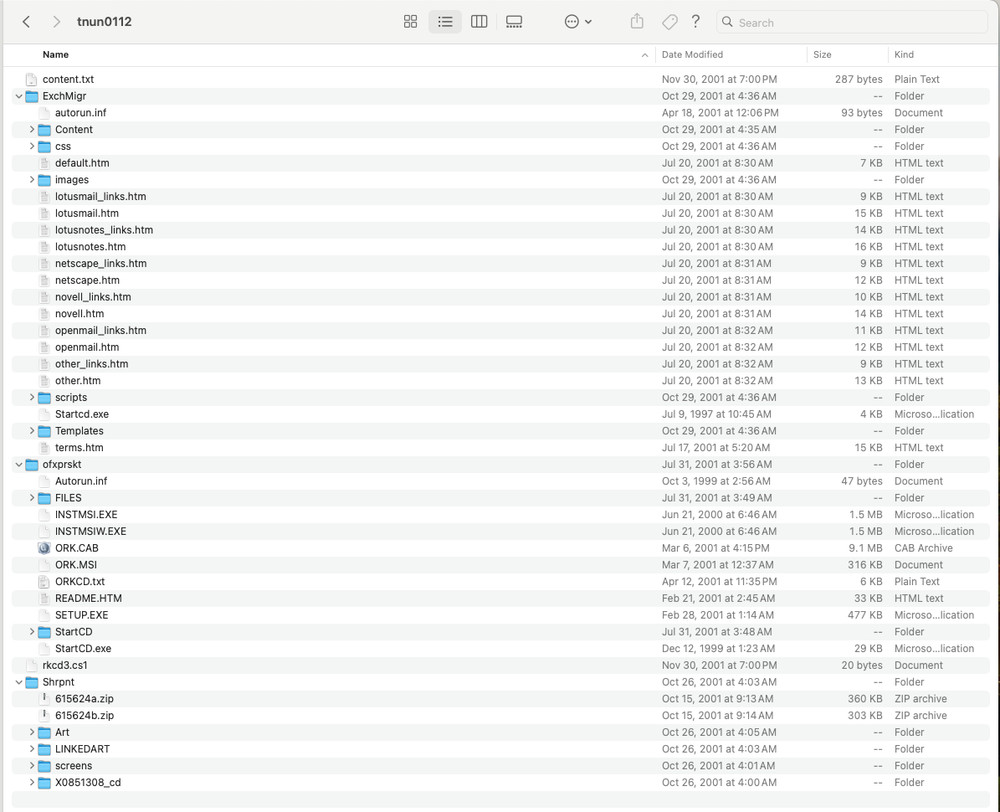The image size is (1000, 812).
Task: Select the ORK.CAB archive file icon
Action: 44,548
